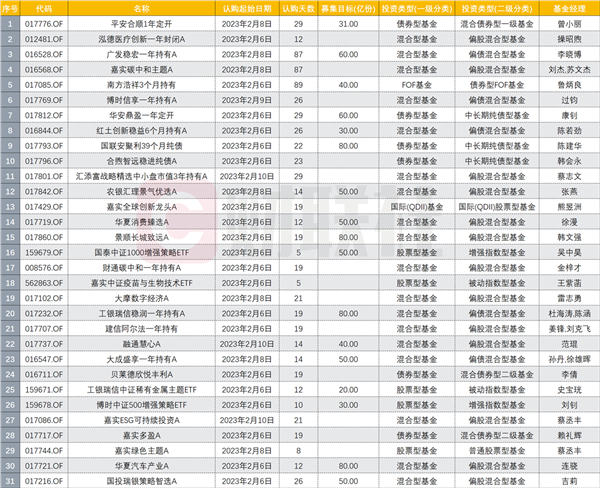Select the 代码 column header

tap(44, 8)
